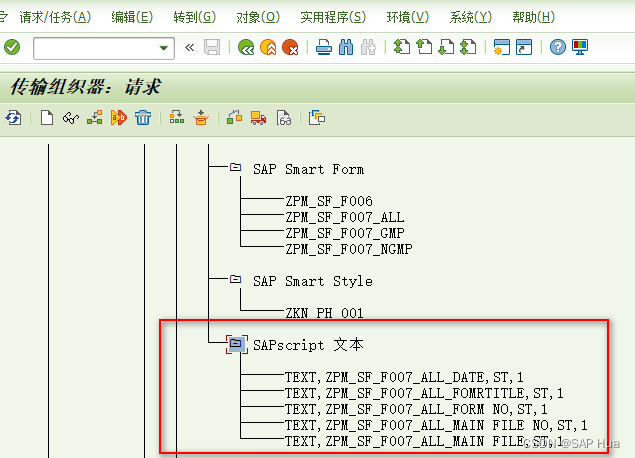
Task: Select the SAP Smart Style tree label
Action: (313, 281)
